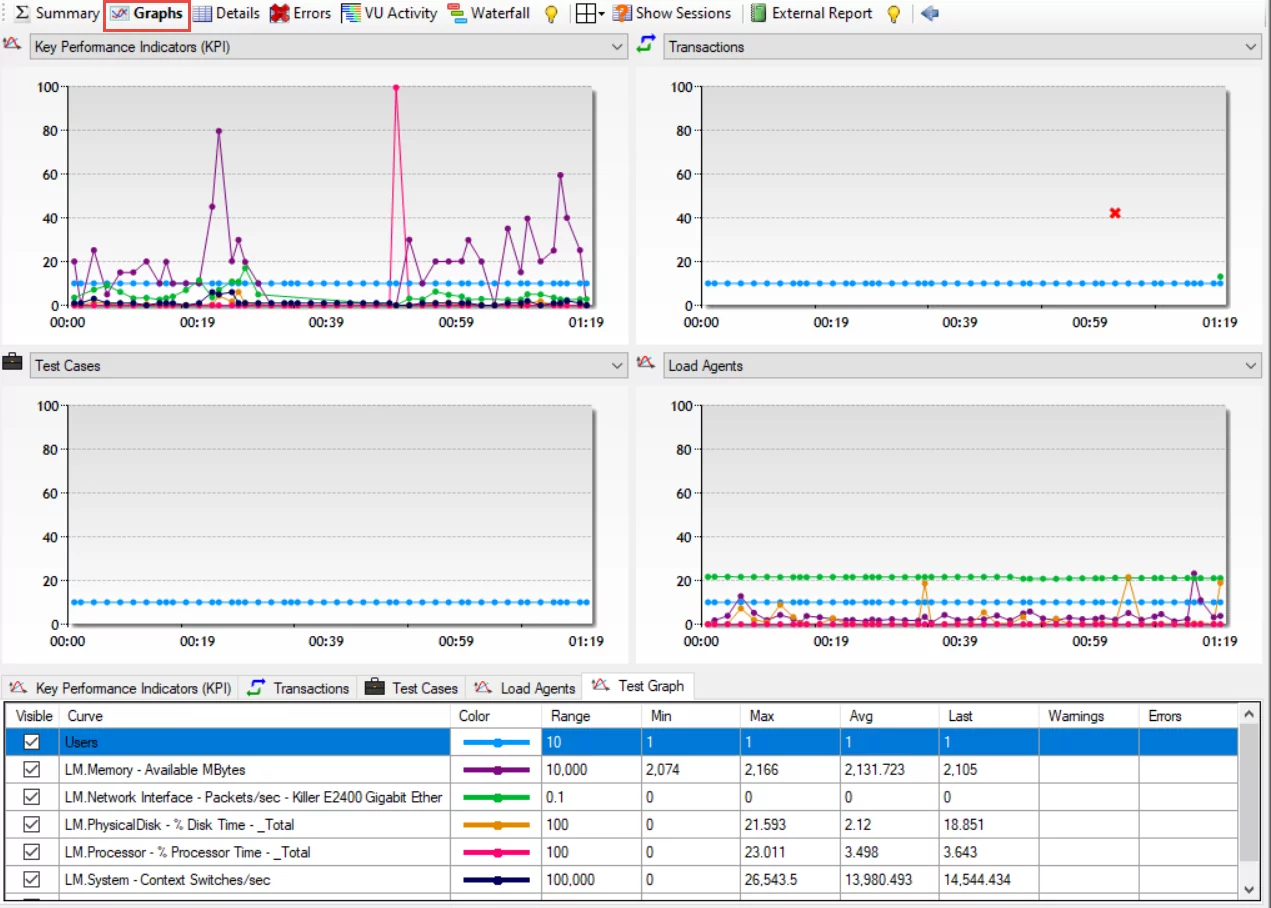Screen dimensions: 1271x908
Task: Open the Load Agents graph dropdown
Action: pyautogui.click(x=961, y=366)
